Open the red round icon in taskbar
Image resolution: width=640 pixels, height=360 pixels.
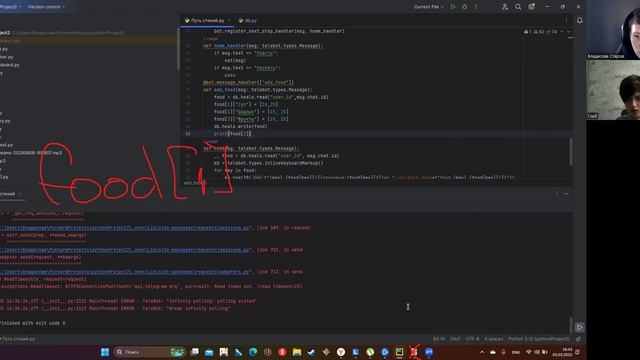pos(282,352)
